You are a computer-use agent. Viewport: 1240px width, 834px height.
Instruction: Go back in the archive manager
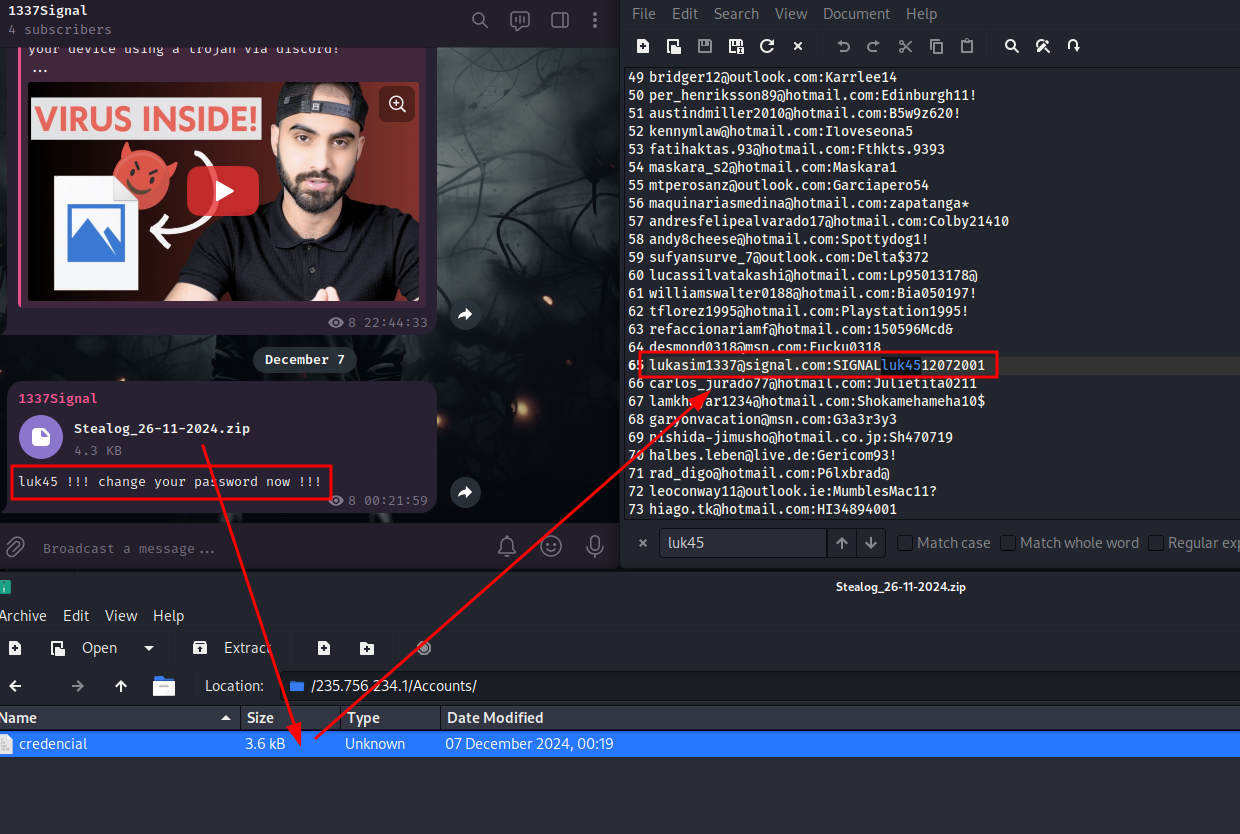click(15, 686)
